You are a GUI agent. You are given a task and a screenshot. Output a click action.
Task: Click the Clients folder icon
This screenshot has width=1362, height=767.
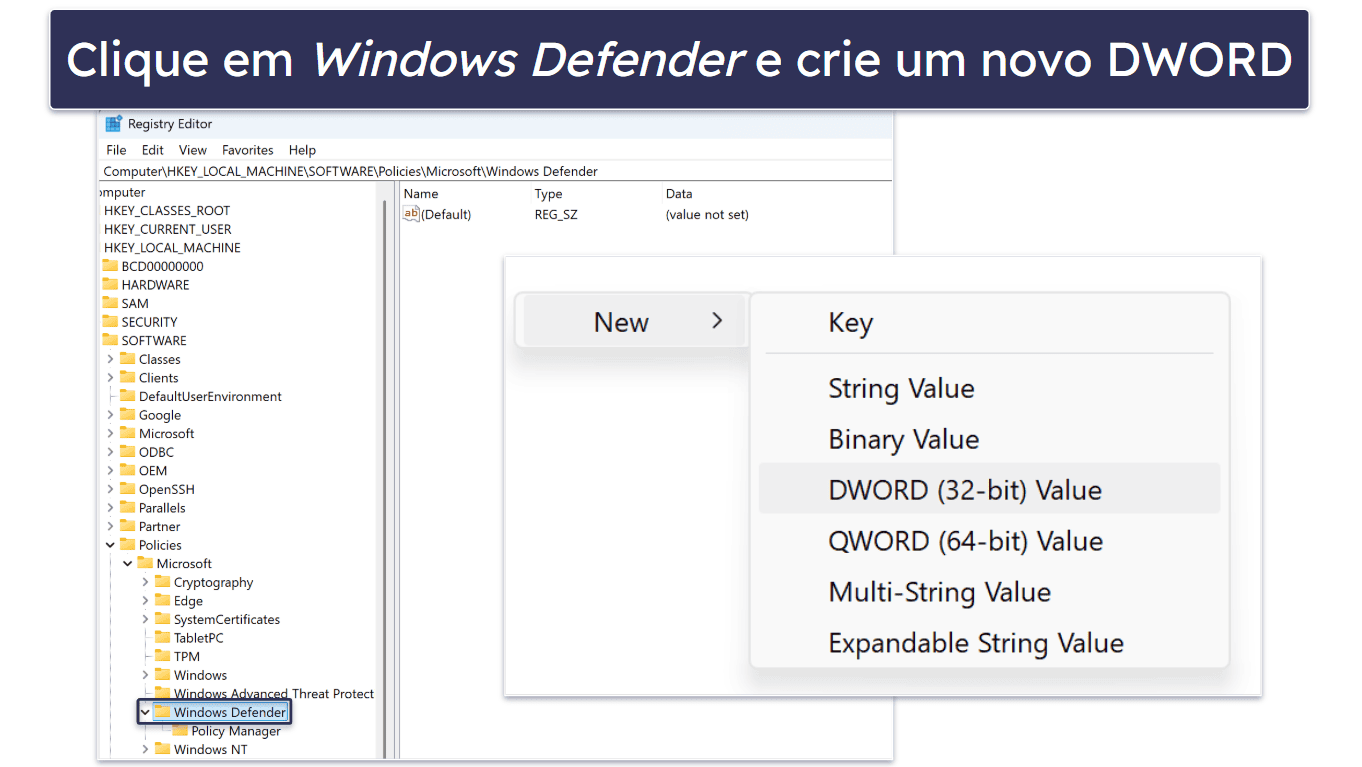click(127, 377)
